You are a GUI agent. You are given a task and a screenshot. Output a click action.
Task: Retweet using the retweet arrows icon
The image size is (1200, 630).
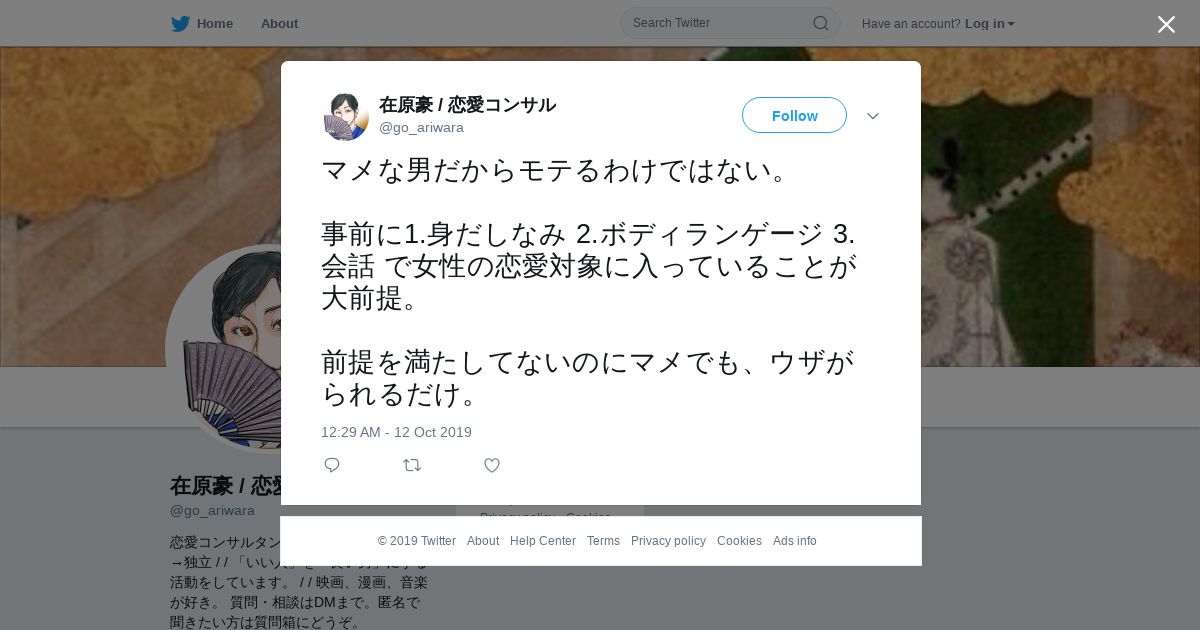412,465
